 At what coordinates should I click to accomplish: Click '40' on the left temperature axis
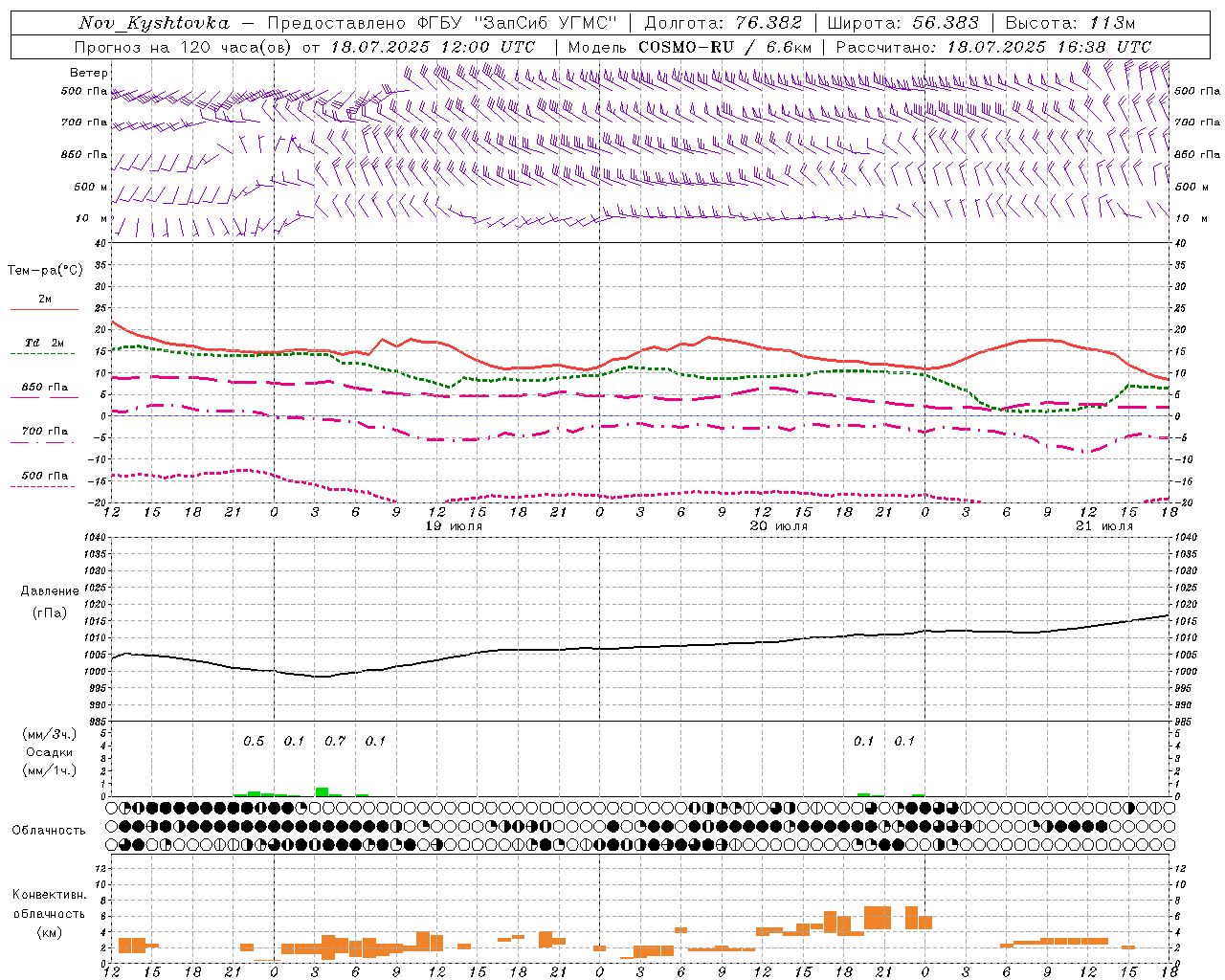point(100,244)
